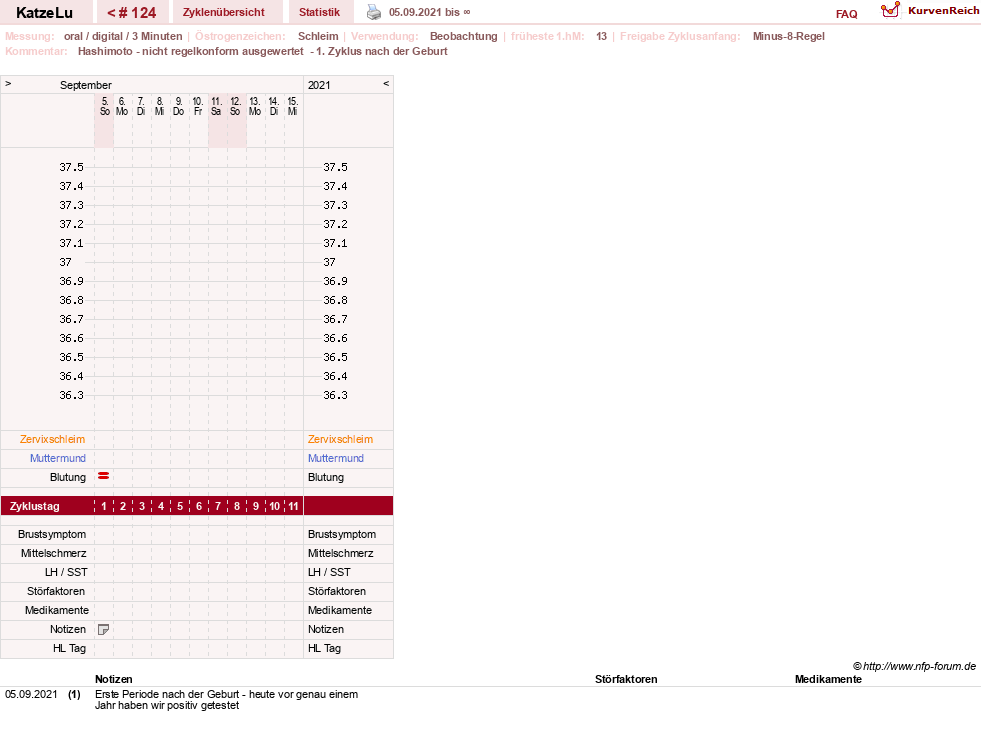The image size is (981, 732).
Task: Click the '5. So' date column header
Action: coord(104,106)
